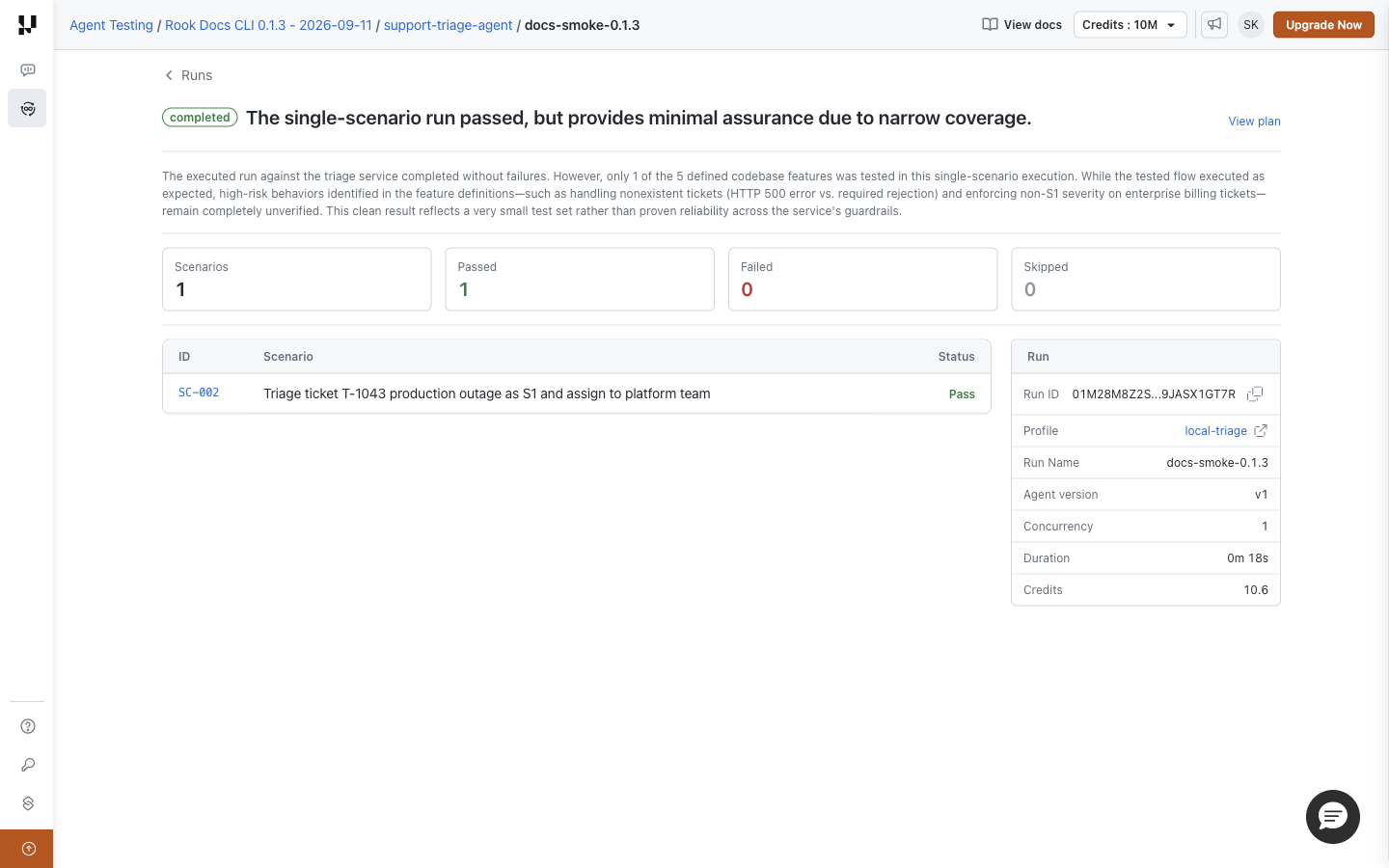Click the back chevron beside Runs
The image size is (1389, 868).
[169, 75]
